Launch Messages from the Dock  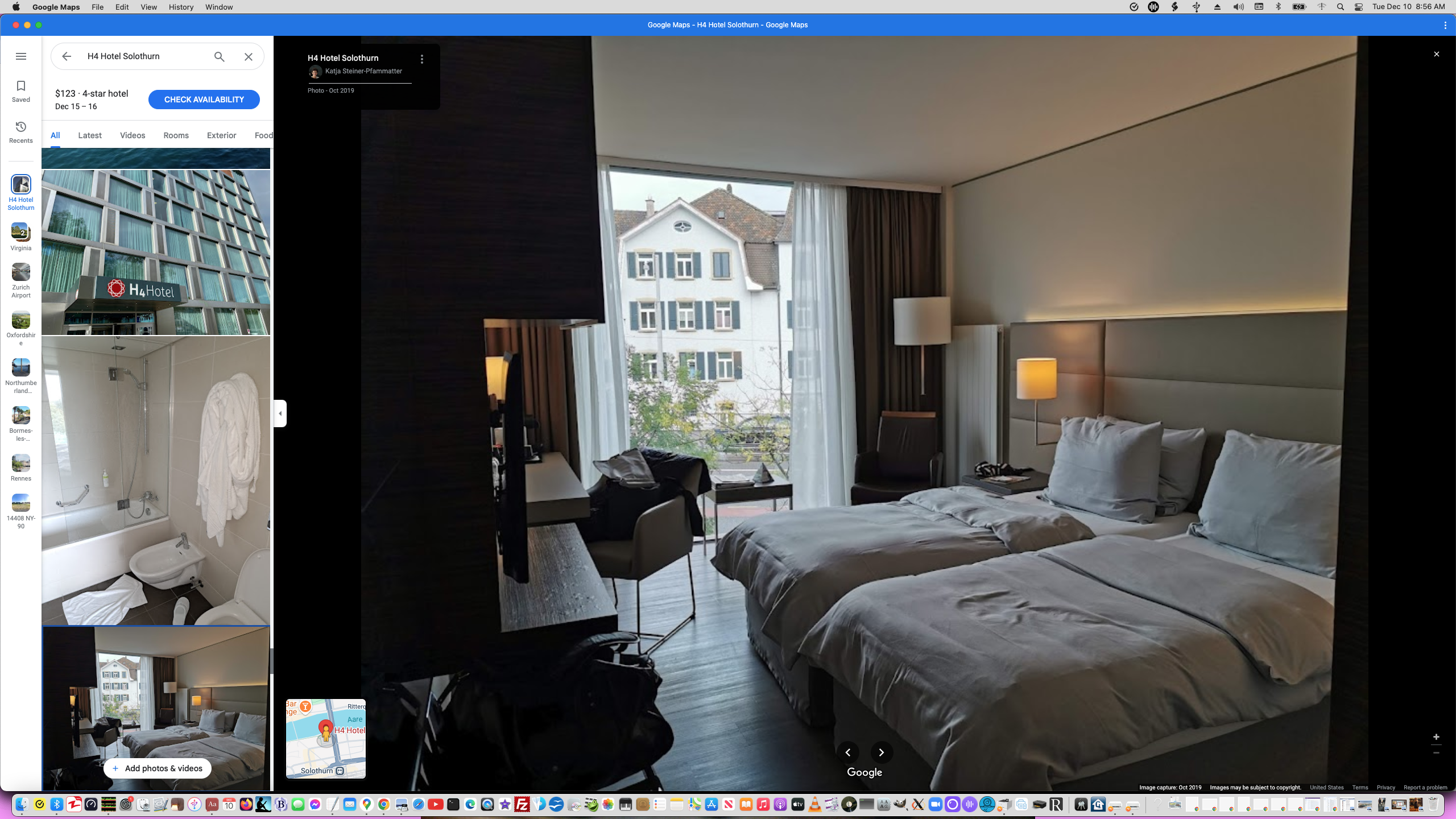click(x=297, y=805)
